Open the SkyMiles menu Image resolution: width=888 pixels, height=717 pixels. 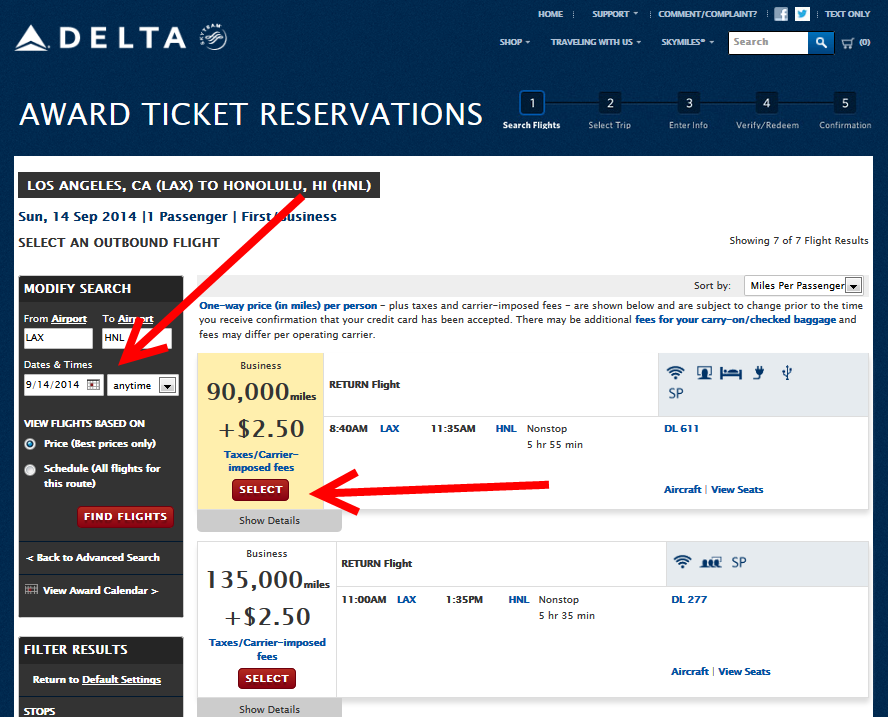(688, 42)
